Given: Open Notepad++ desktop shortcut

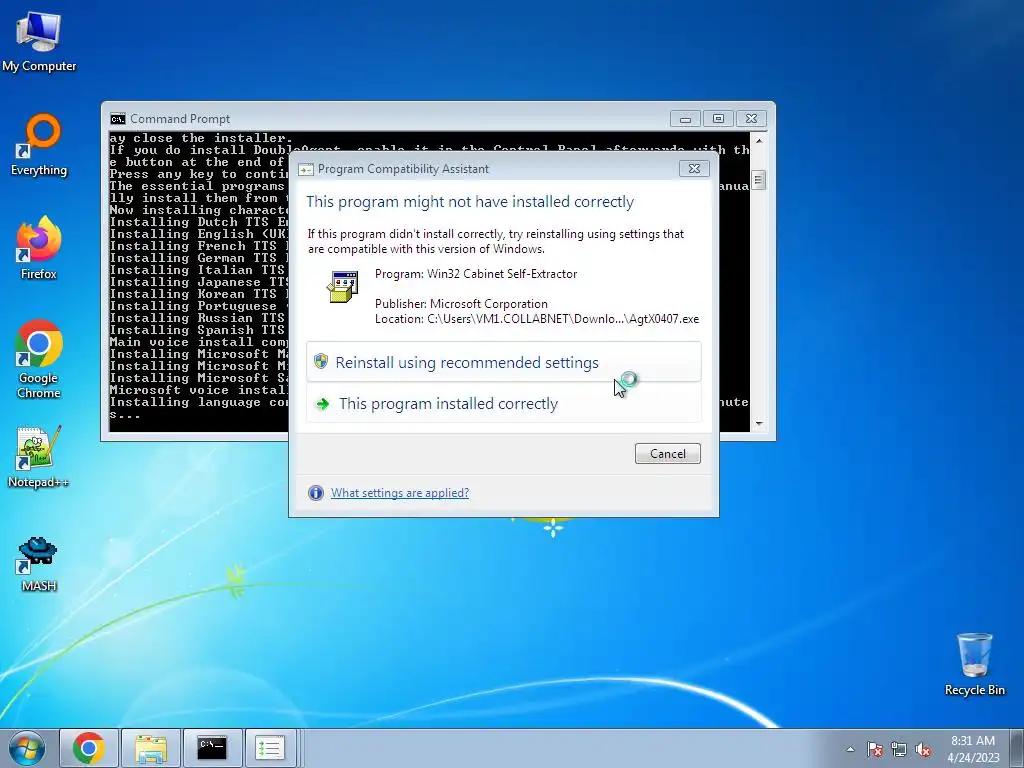Looking at the screenshot, I should pyautogui.click(x=39, y=457).
